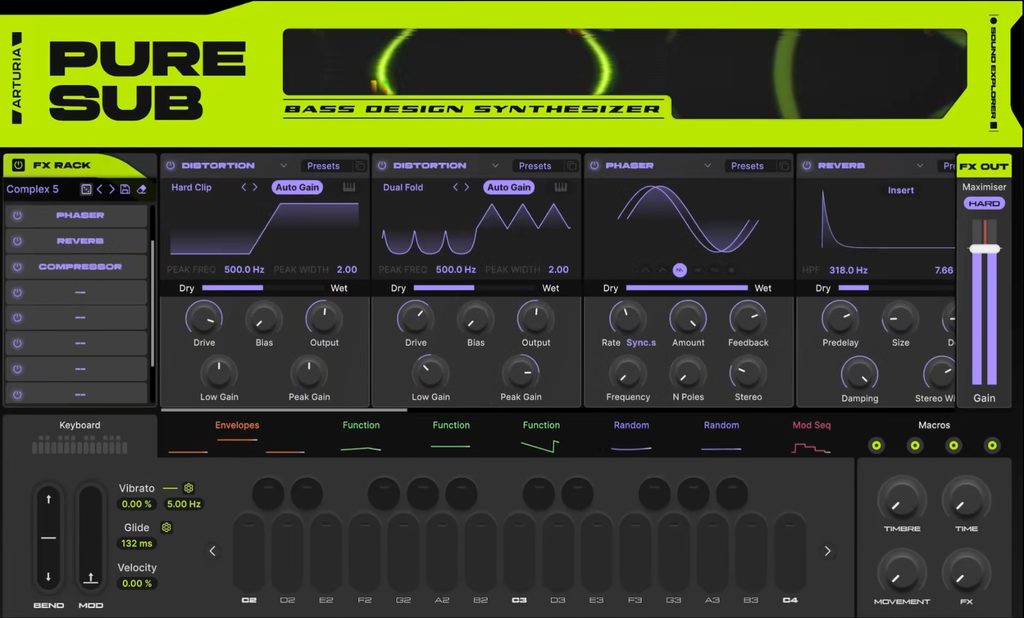Click the down arrow on the Bend wheel
Image resolution: width=1024 pixels, height=618 pixels.
click(48, 576)
